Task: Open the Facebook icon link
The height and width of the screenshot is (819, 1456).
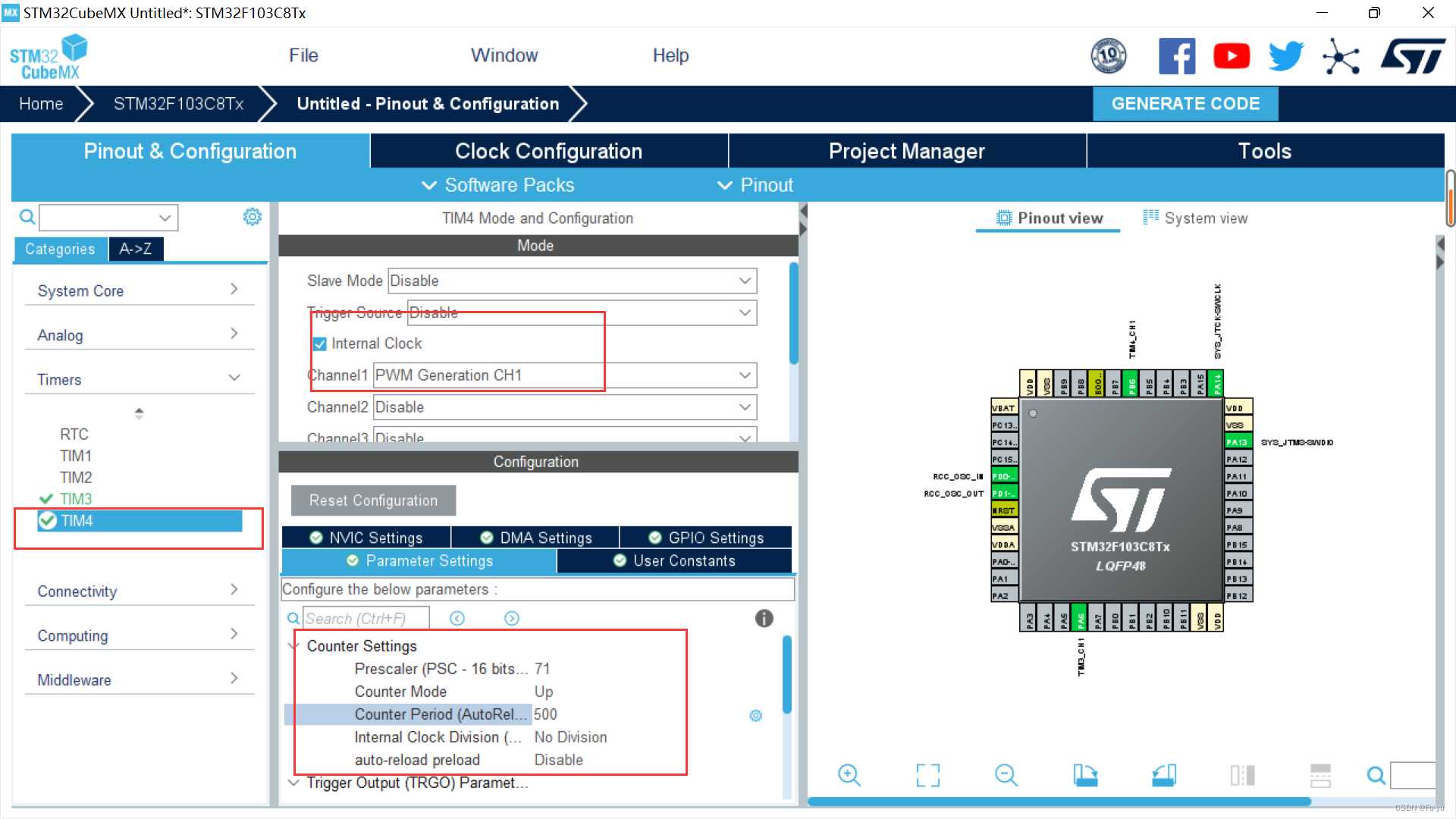Action: (x=1176, y=56)
